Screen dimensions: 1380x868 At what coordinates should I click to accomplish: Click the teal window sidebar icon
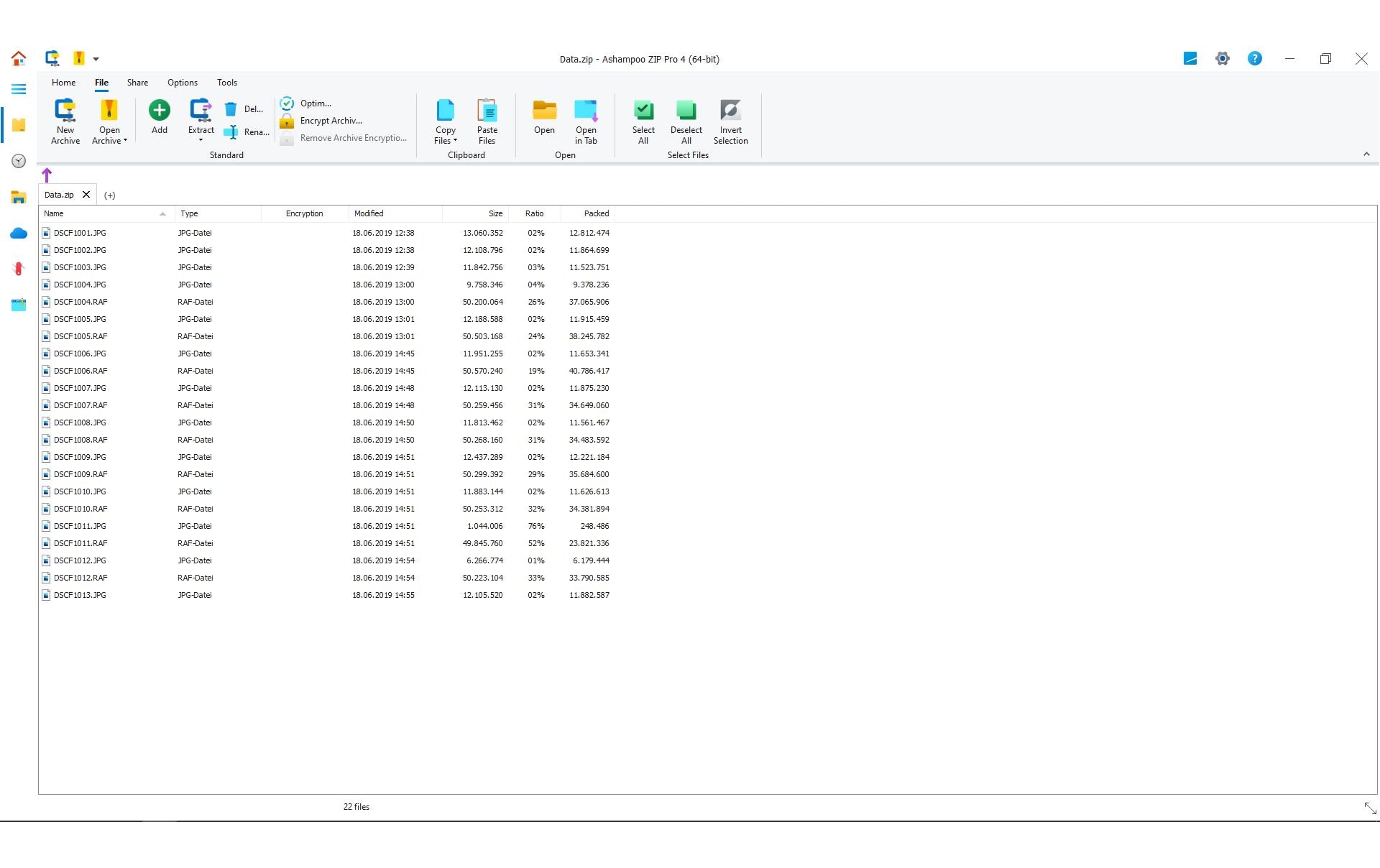click(19, 305)
